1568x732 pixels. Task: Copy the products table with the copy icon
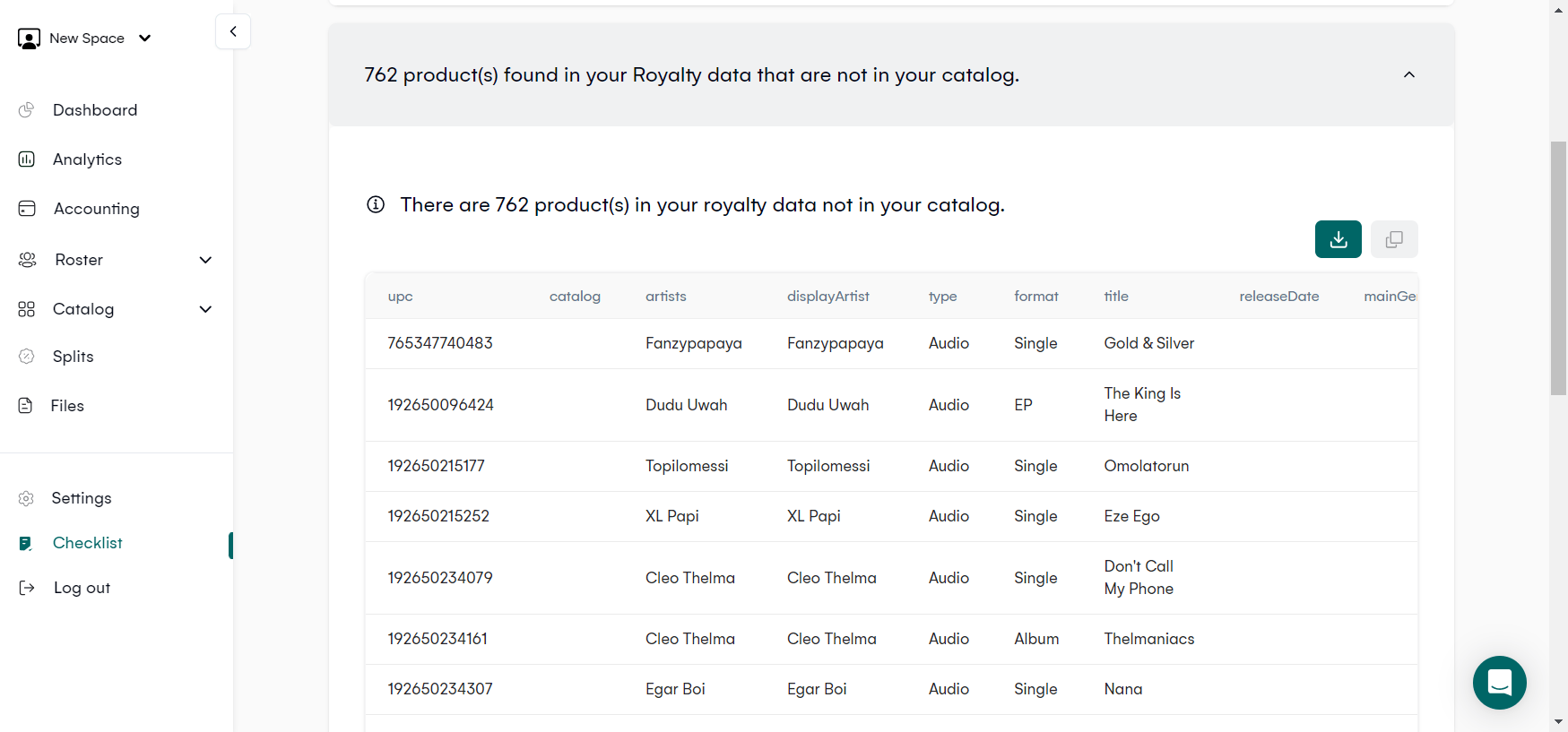1394,239
